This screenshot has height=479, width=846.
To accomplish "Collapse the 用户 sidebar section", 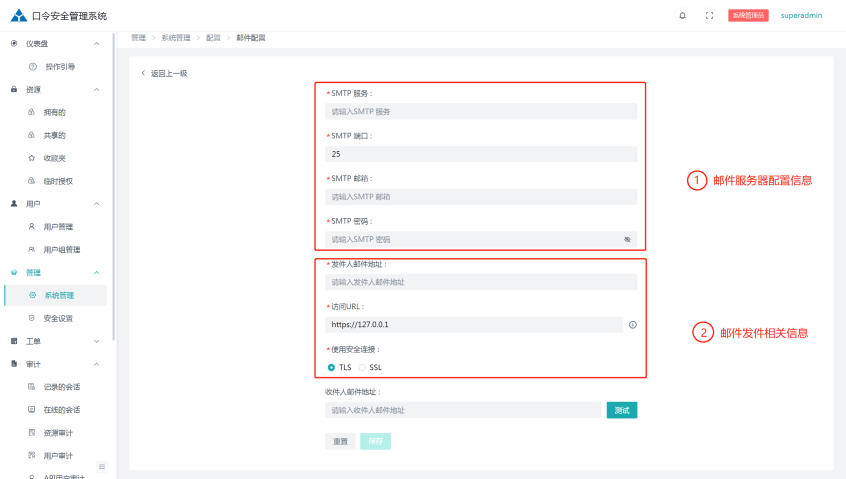I will 96,204.
